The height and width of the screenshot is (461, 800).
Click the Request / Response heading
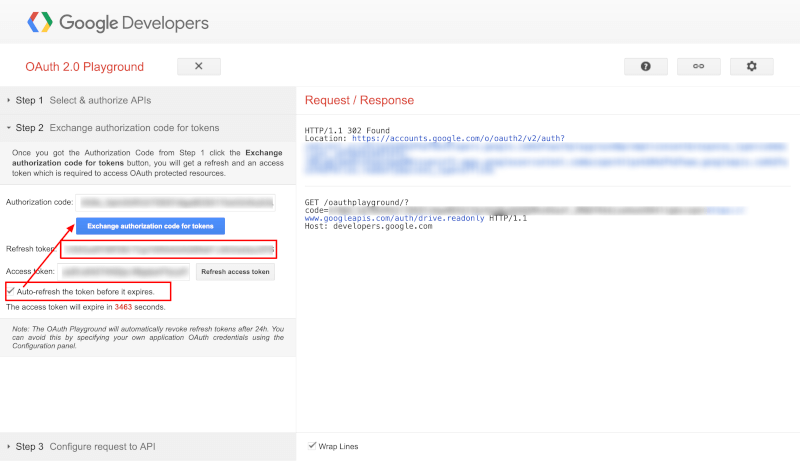tap(359, 100)
